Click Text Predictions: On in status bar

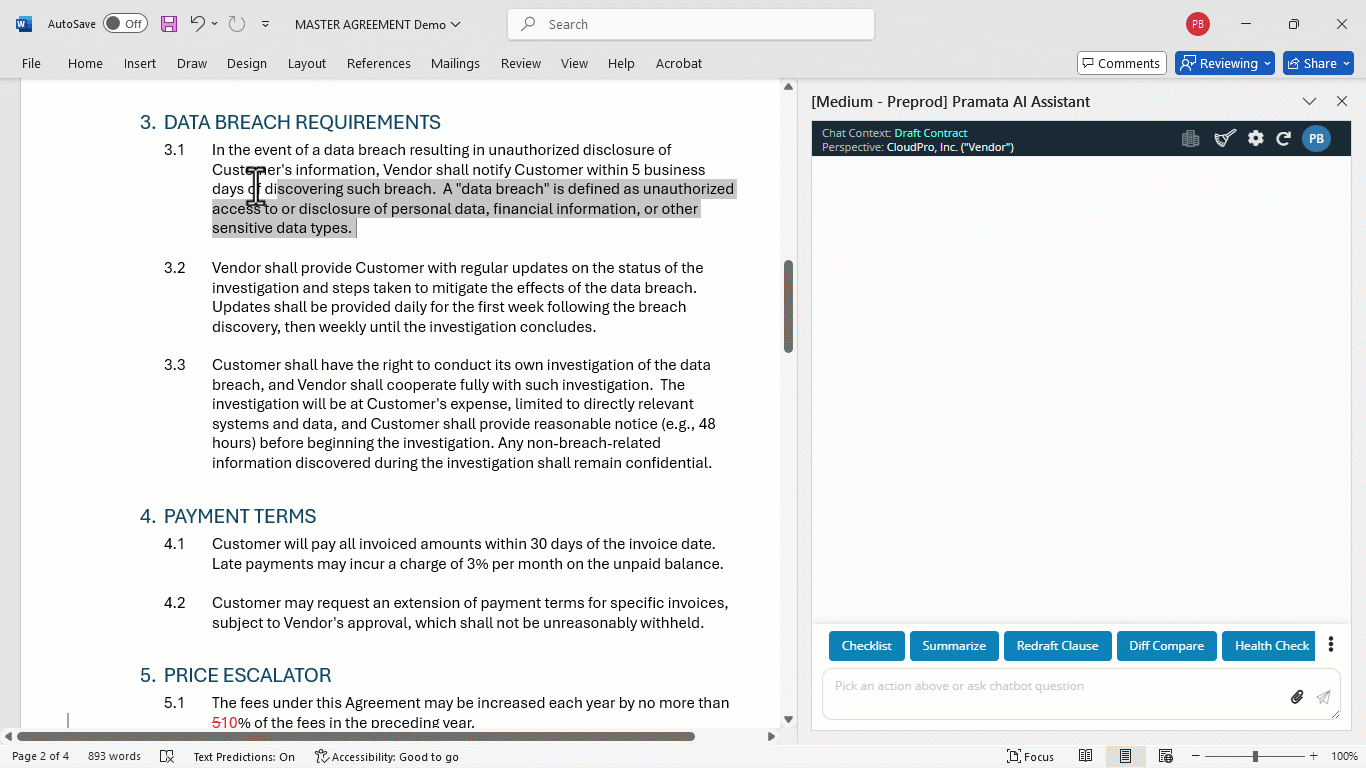point(244,756)
